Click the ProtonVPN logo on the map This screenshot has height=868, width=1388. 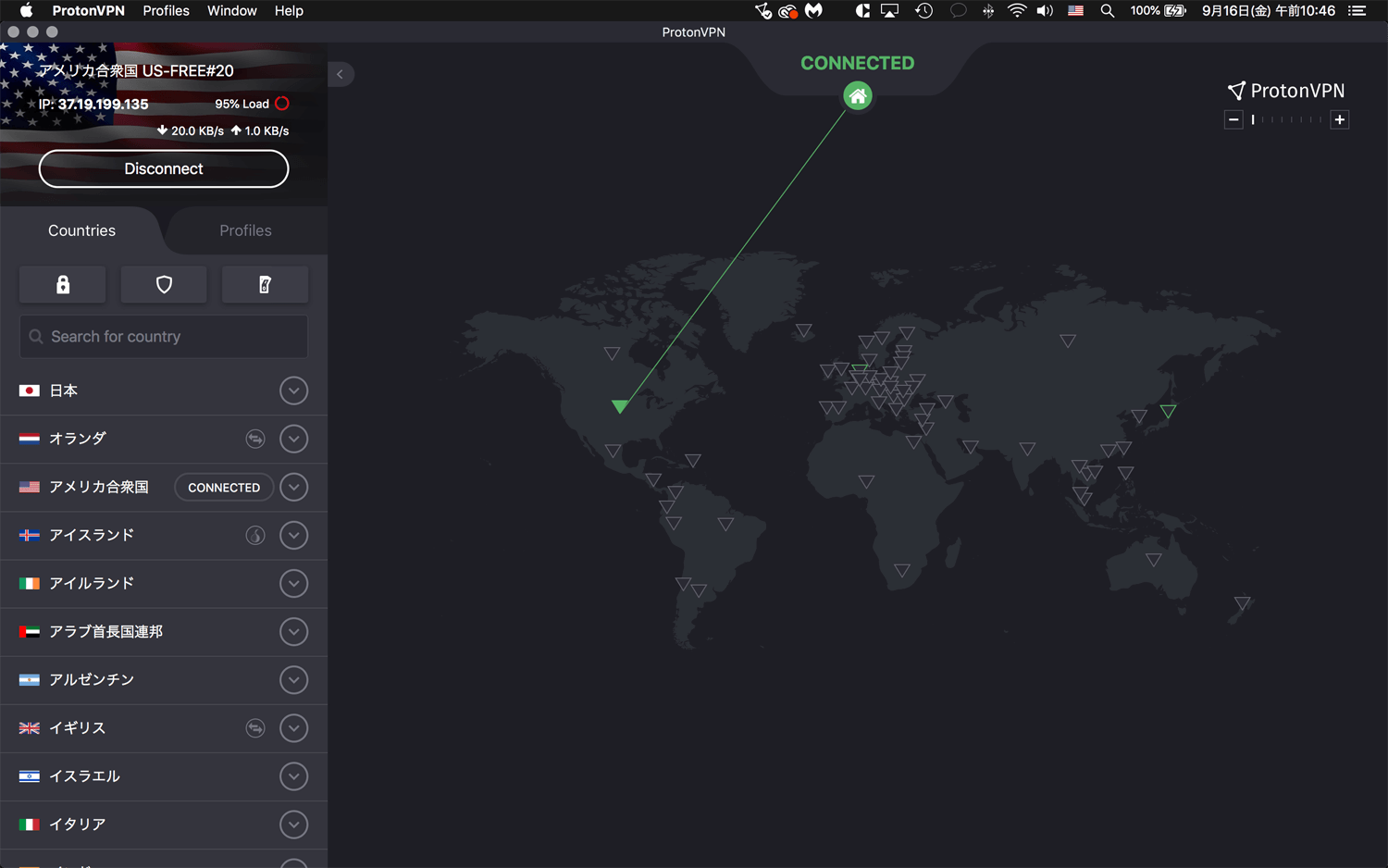[x=1286, y=91]
